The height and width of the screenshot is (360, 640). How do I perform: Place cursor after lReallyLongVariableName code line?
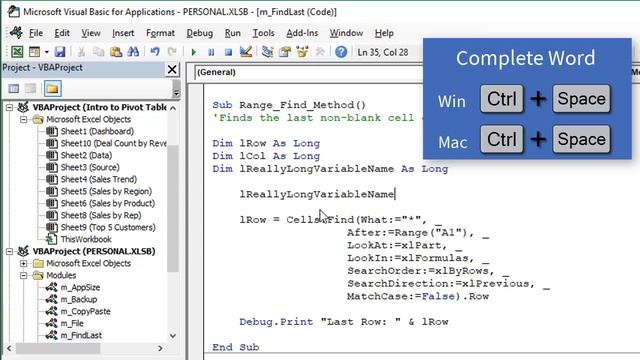click(x=395, y=194)
